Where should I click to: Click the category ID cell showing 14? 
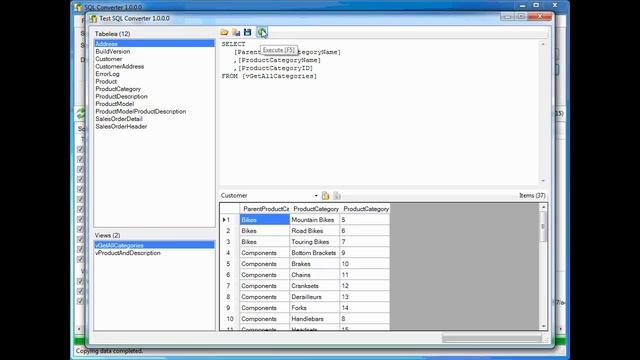(365, 308)
